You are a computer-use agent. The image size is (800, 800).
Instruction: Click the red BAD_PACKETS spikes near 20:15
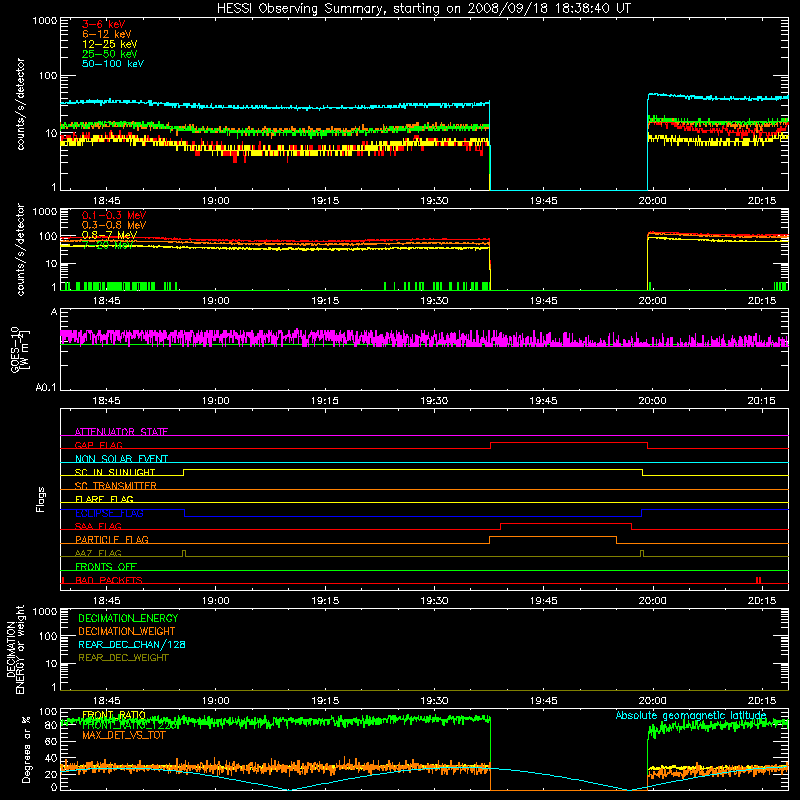tap(759, 580)
